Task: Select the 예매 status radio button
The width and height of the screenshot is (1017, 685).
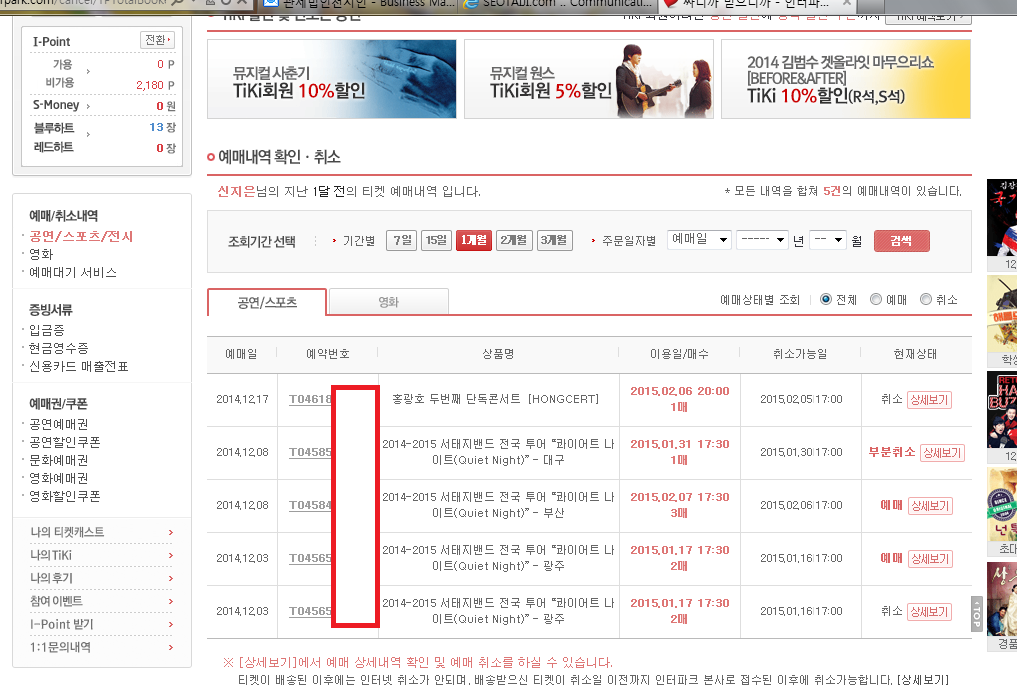Action: click(876, 299)
